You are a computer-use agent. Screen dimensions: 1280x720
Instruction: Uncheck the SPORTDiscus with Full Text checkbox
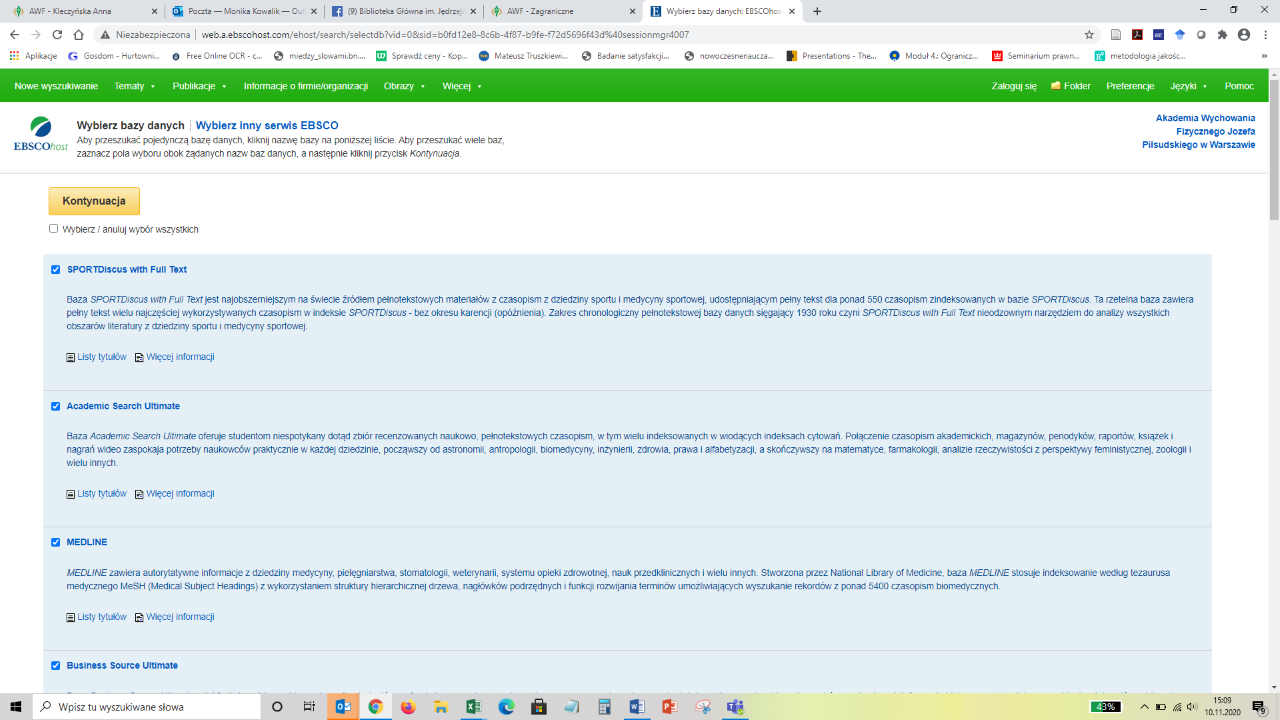click(x=56, y=269)
